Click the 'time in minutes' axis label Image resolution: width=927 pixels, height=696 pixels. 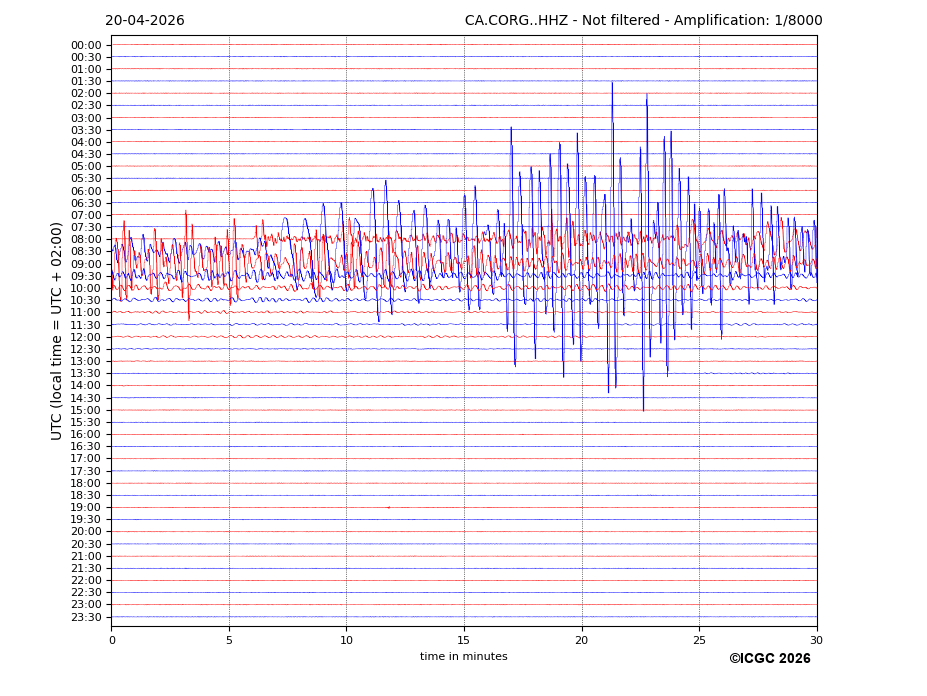[x=463, y=657]
